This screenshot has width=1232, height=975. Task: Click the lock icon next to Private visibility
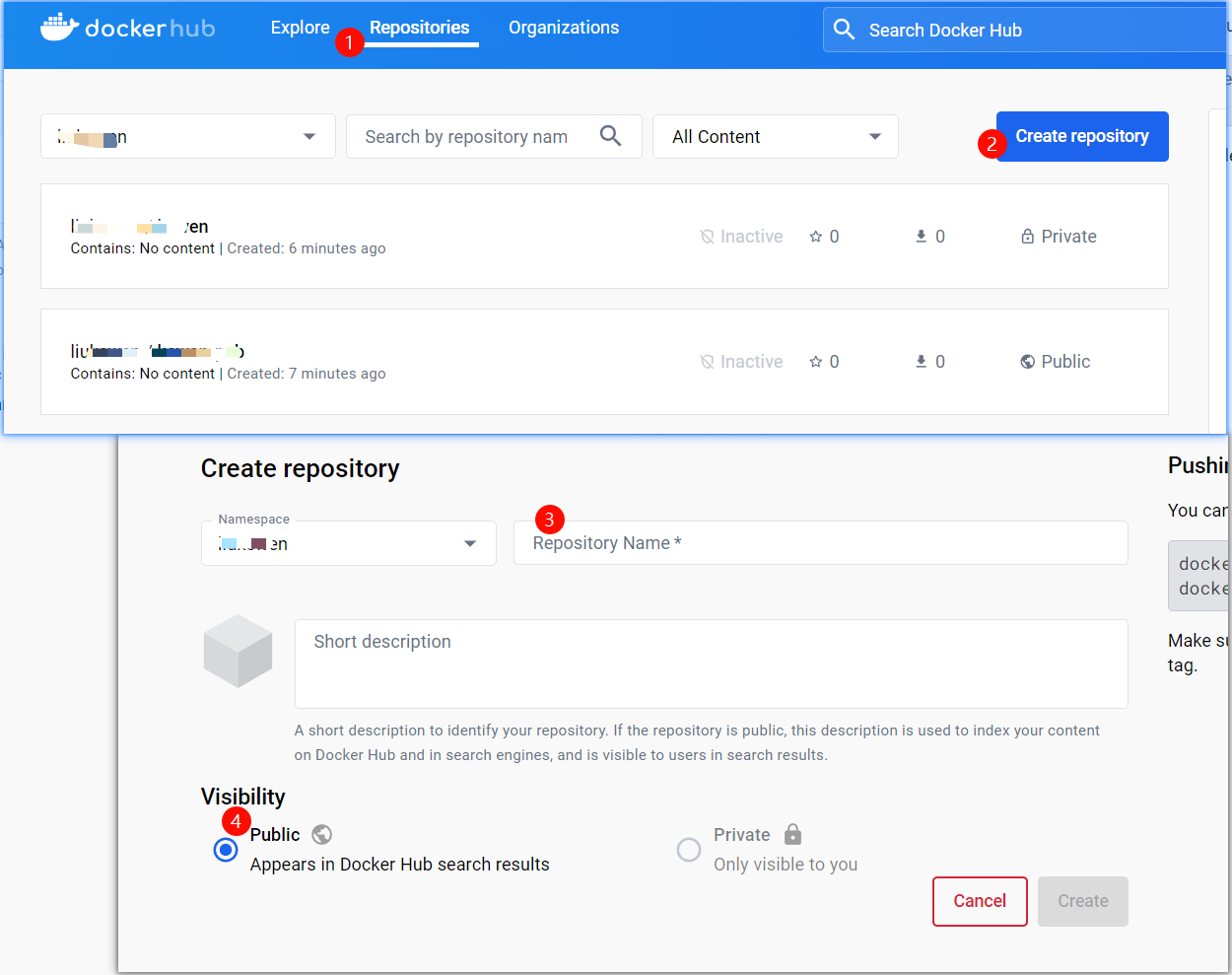[x=792, y=835]
